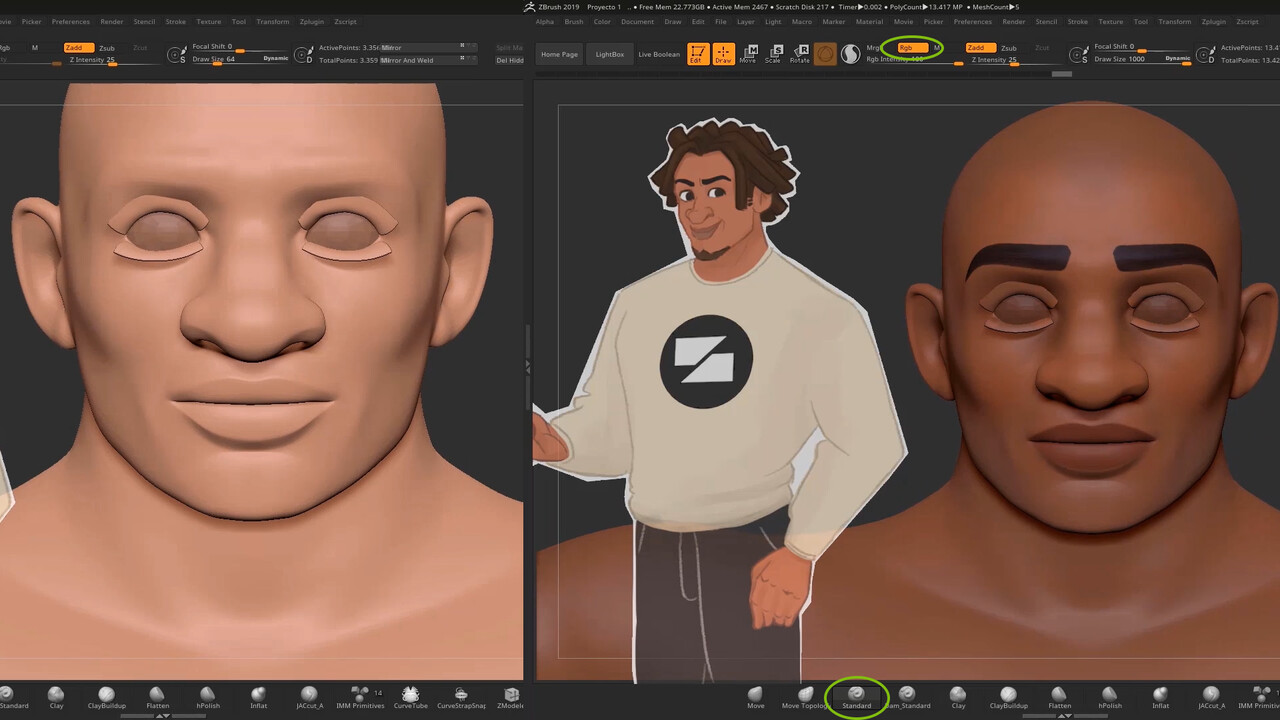The height and width of the screenshot is (720, 1280).
Task: Select JACcut_A brush in right window
Action: [x=1211, y=698]
